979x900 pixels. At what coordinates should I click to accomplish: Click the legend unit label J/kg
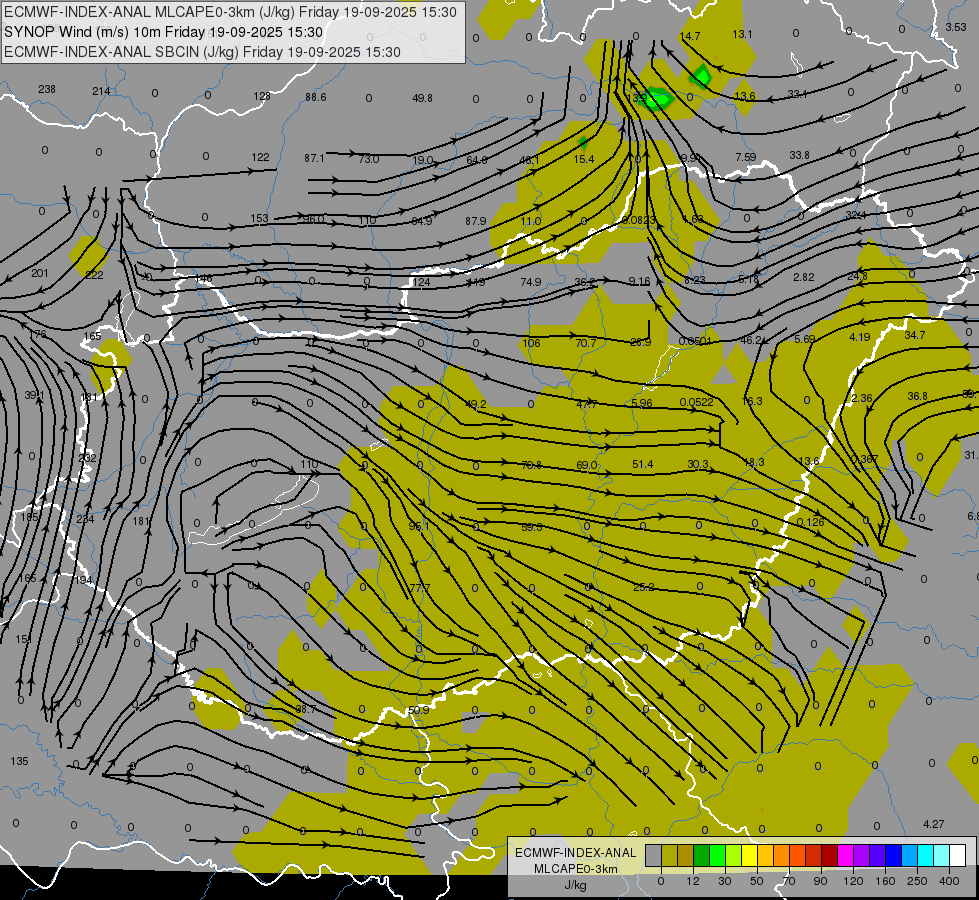tap(575, 884)
